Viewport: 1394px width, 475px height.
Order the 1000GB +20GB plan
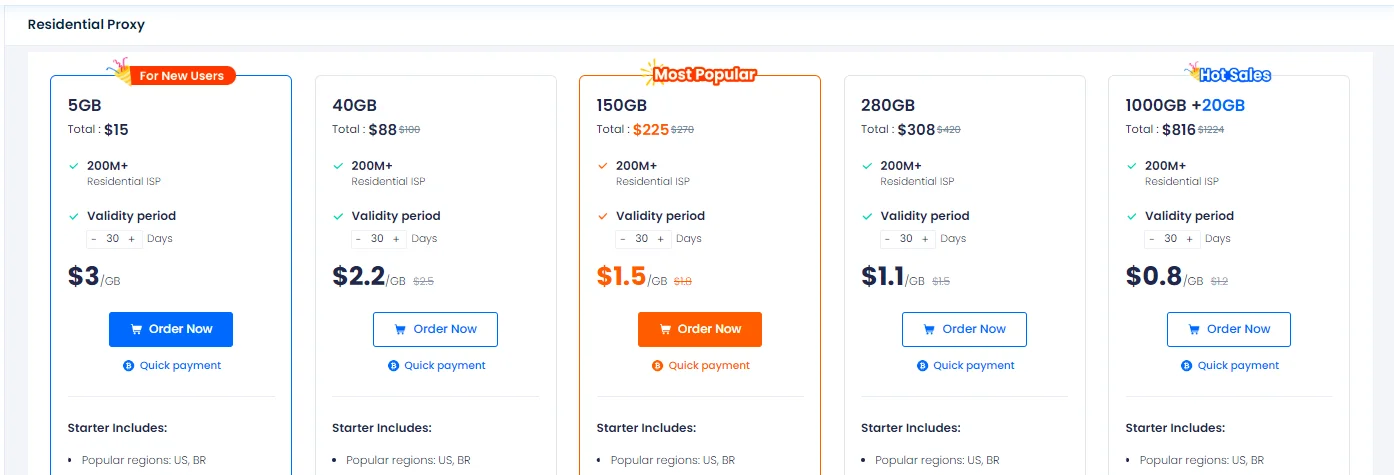click(x=1228, y=329)
